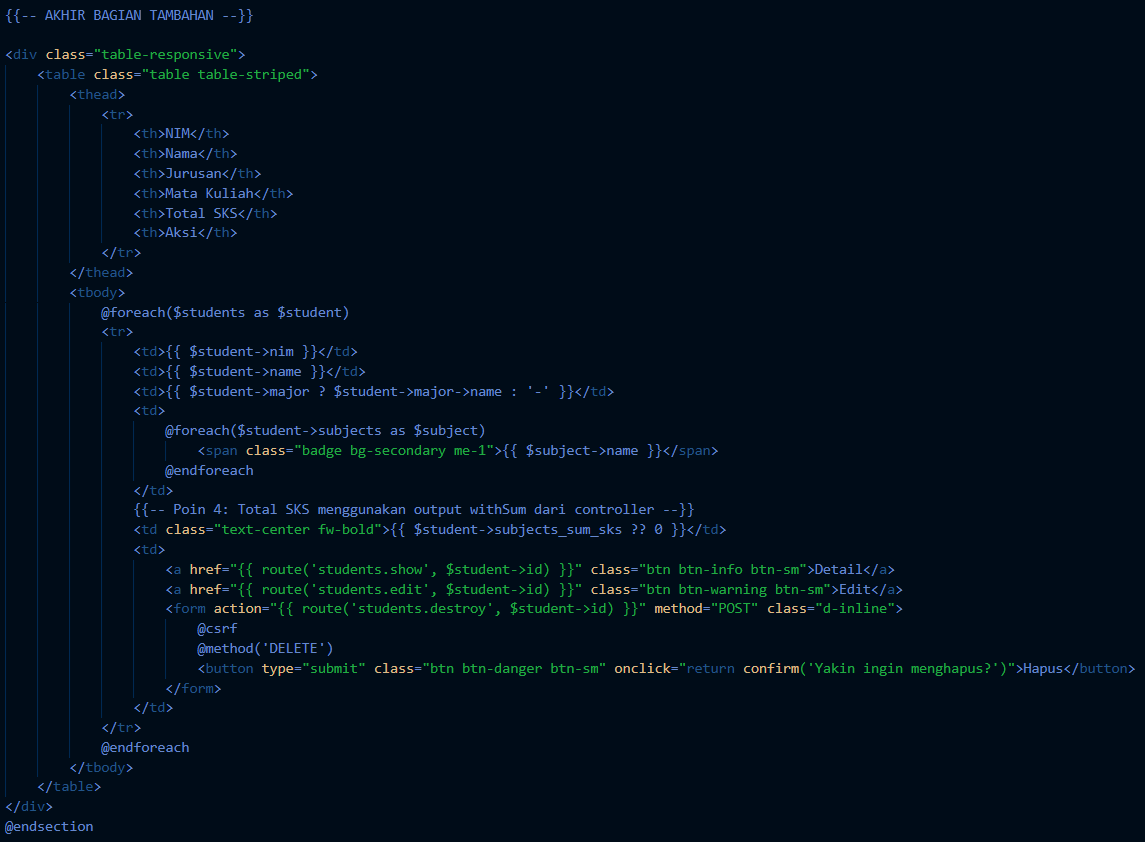This screenshot has width=1145, height=842.
Task: Click the 'students.edit' route string
Action: 370,589
